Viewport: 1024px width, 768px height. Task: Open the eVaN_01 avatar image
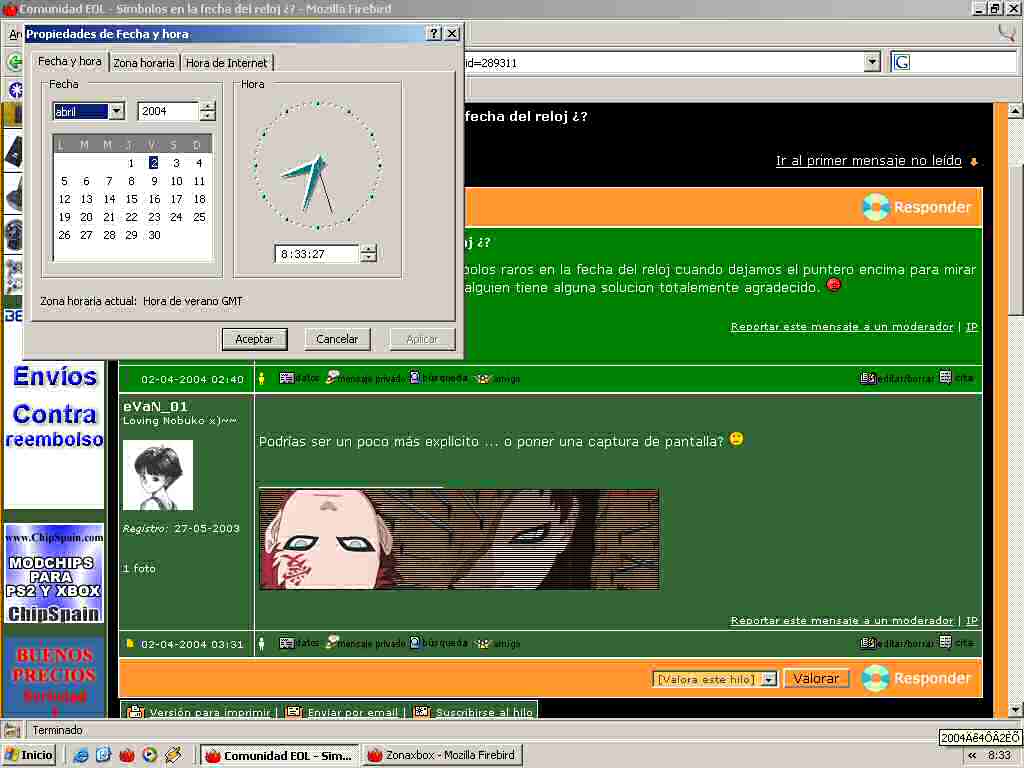[158, 475]
